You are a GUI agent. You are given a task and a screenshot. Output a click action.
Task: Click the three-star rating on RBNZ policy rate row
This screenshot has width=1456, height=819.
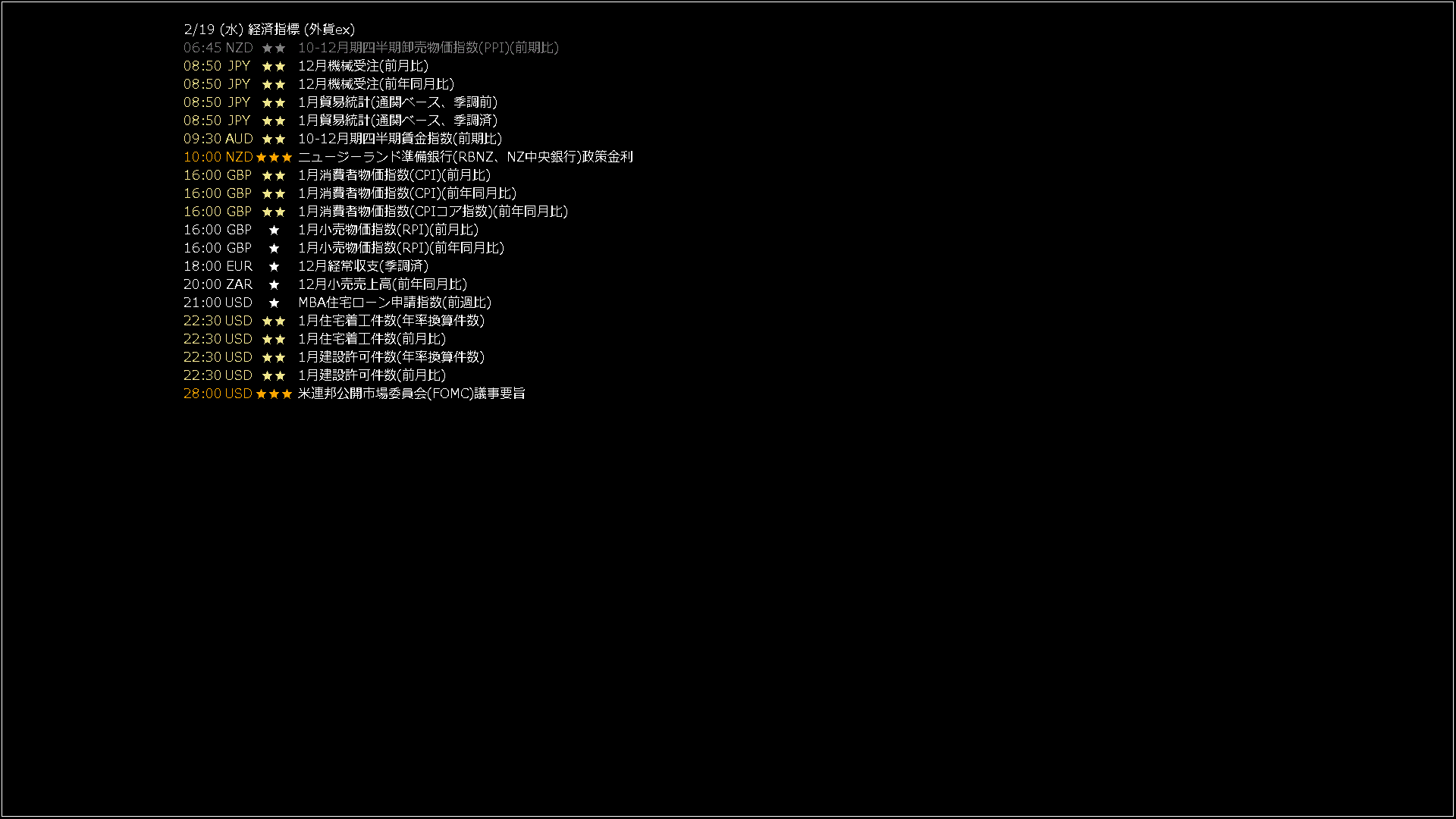[x=274, y=157]
